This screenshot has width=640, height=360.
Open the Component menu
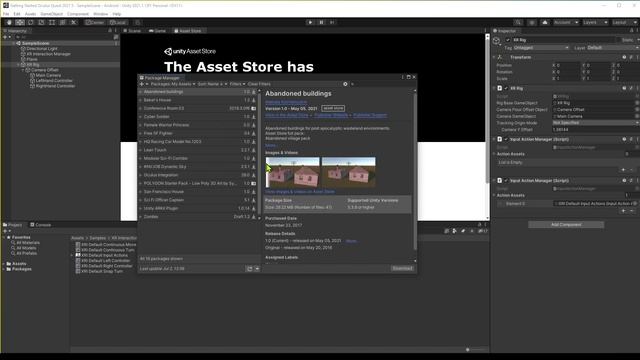coord(78,14)
